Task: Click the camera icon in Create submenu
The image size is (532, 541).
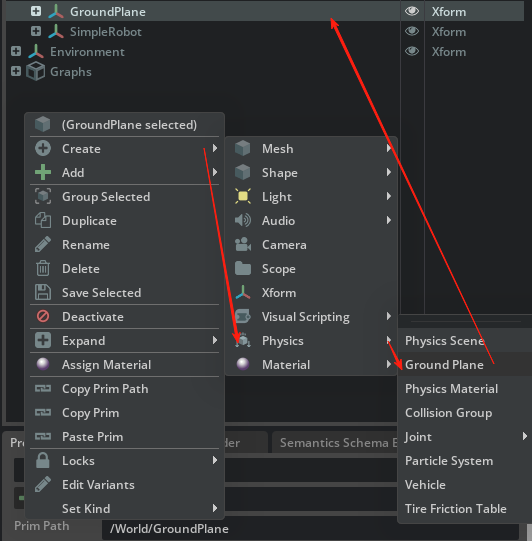Action: tap(243, 244)
